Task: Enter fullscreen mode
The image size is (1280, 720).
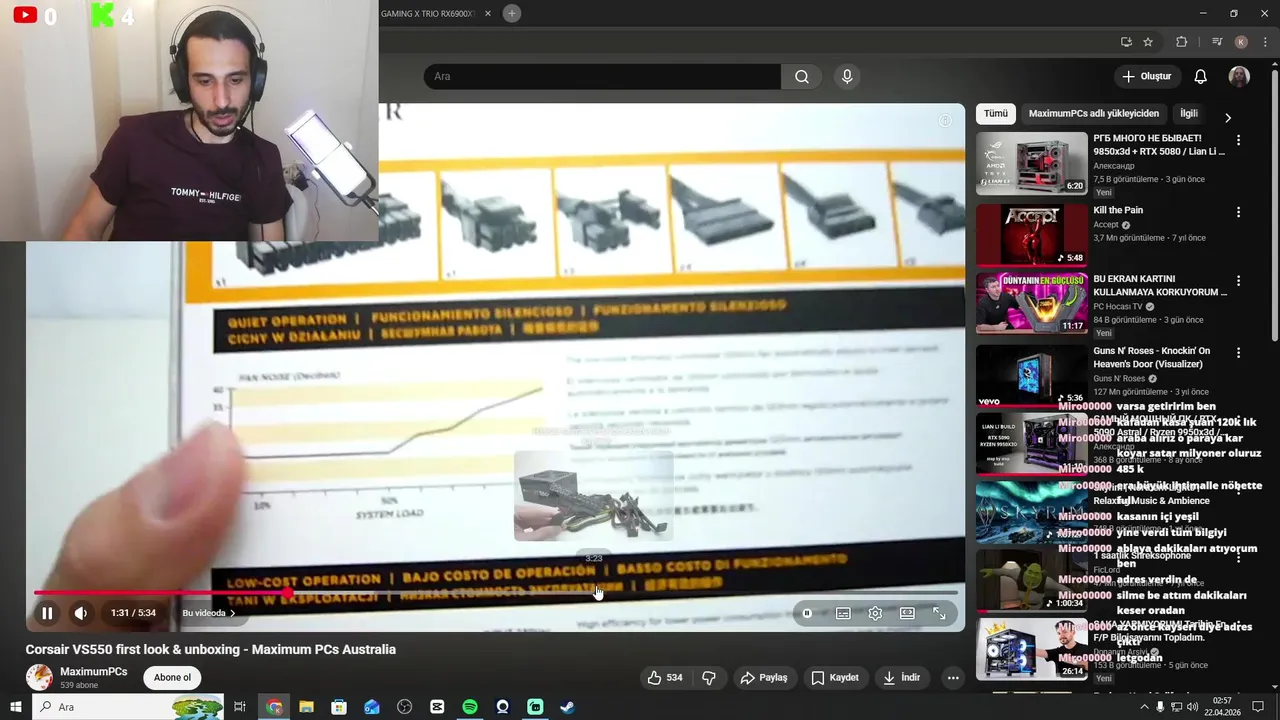Action: click(939, 613)
